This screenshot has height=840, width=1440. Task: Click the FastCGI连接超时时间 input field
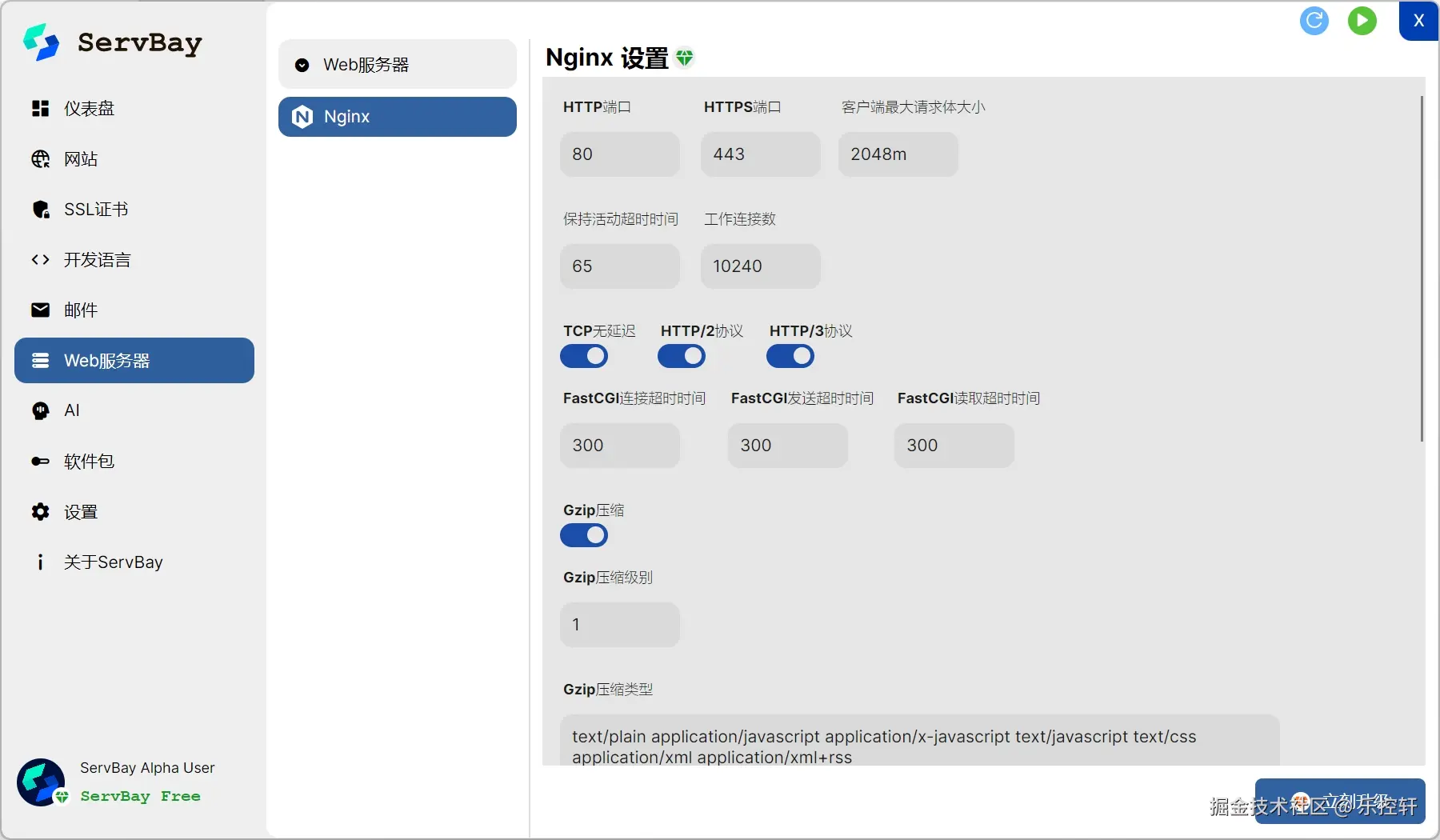[x=620, y=446]
